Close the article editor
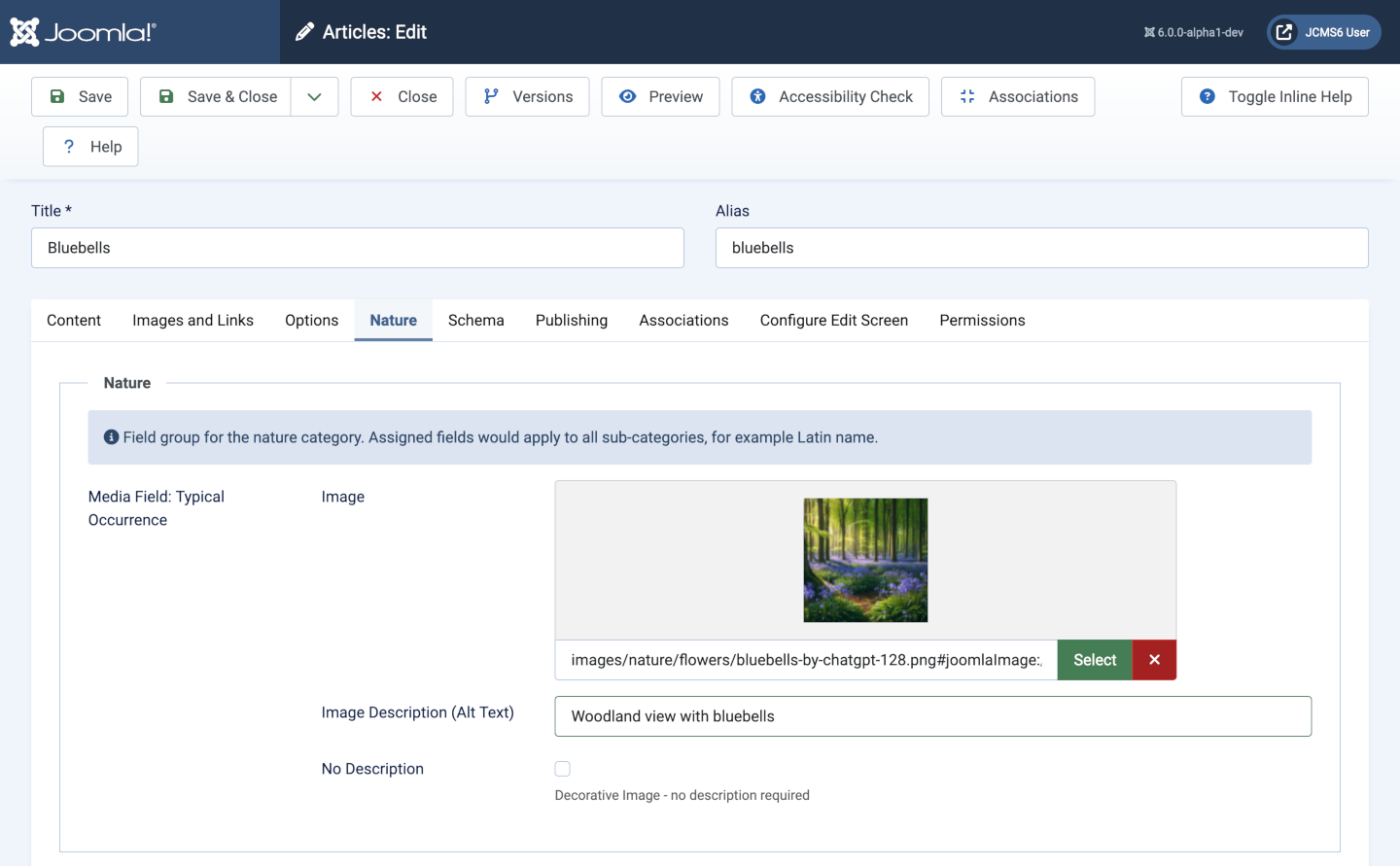The image size is (1400, 866). (402, 97)
